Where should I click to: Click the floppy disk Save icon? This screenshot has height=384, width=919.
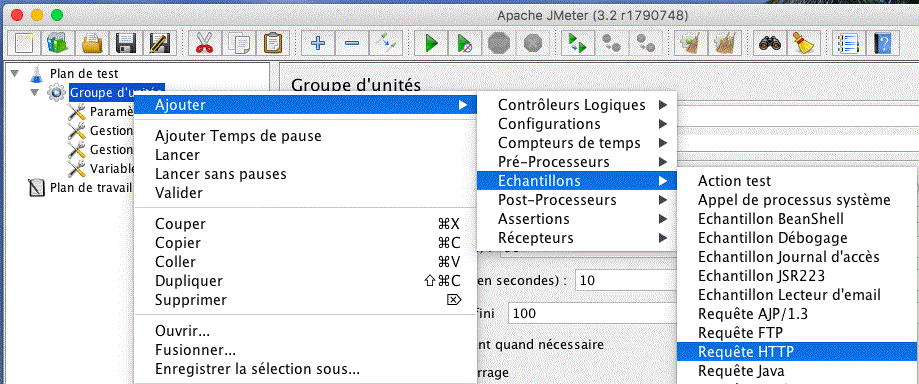(125, 43)
